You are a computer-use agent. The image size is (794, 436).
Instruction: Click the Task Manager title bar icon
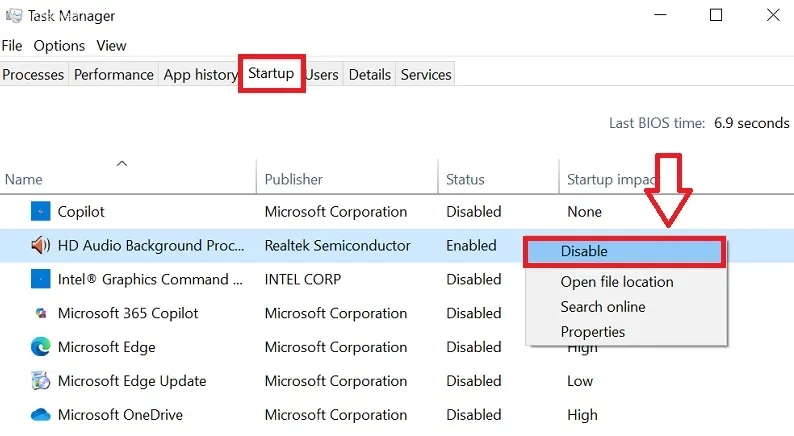tap(14, 16)
